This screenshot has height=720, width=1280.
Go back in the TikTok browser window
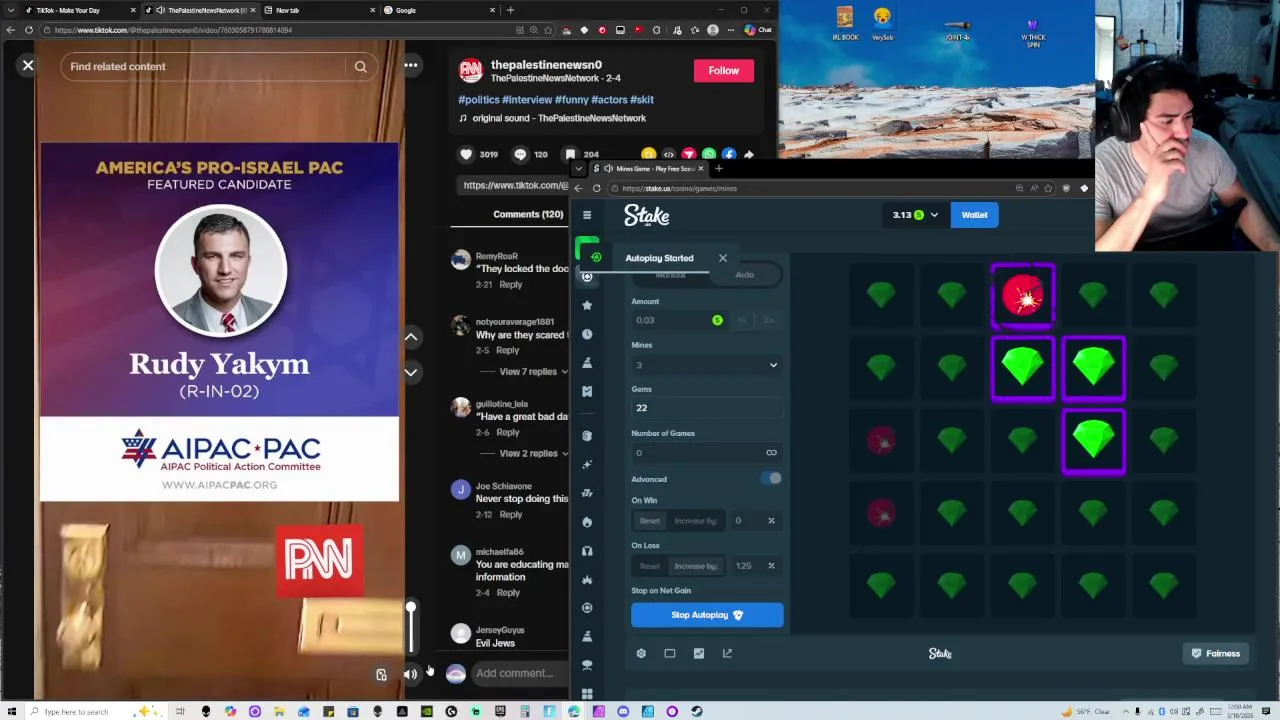[x=11, y=30]
